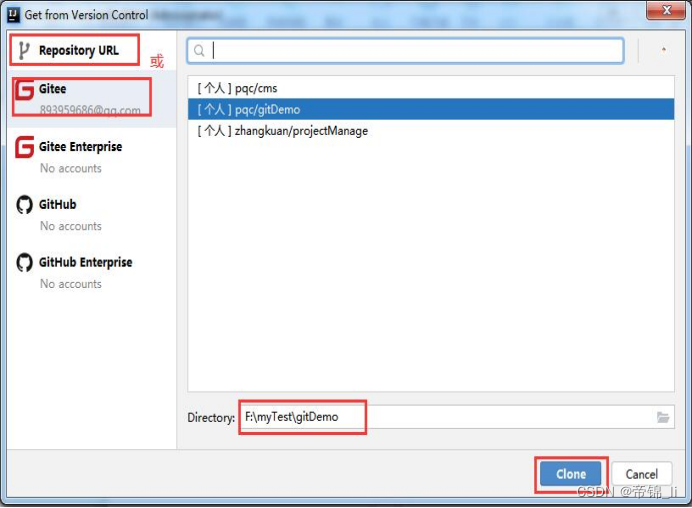Click 'No accounts' under GitHub
Image resolution: width=692 pixels, height=508 pixels.
pos(71,226)
